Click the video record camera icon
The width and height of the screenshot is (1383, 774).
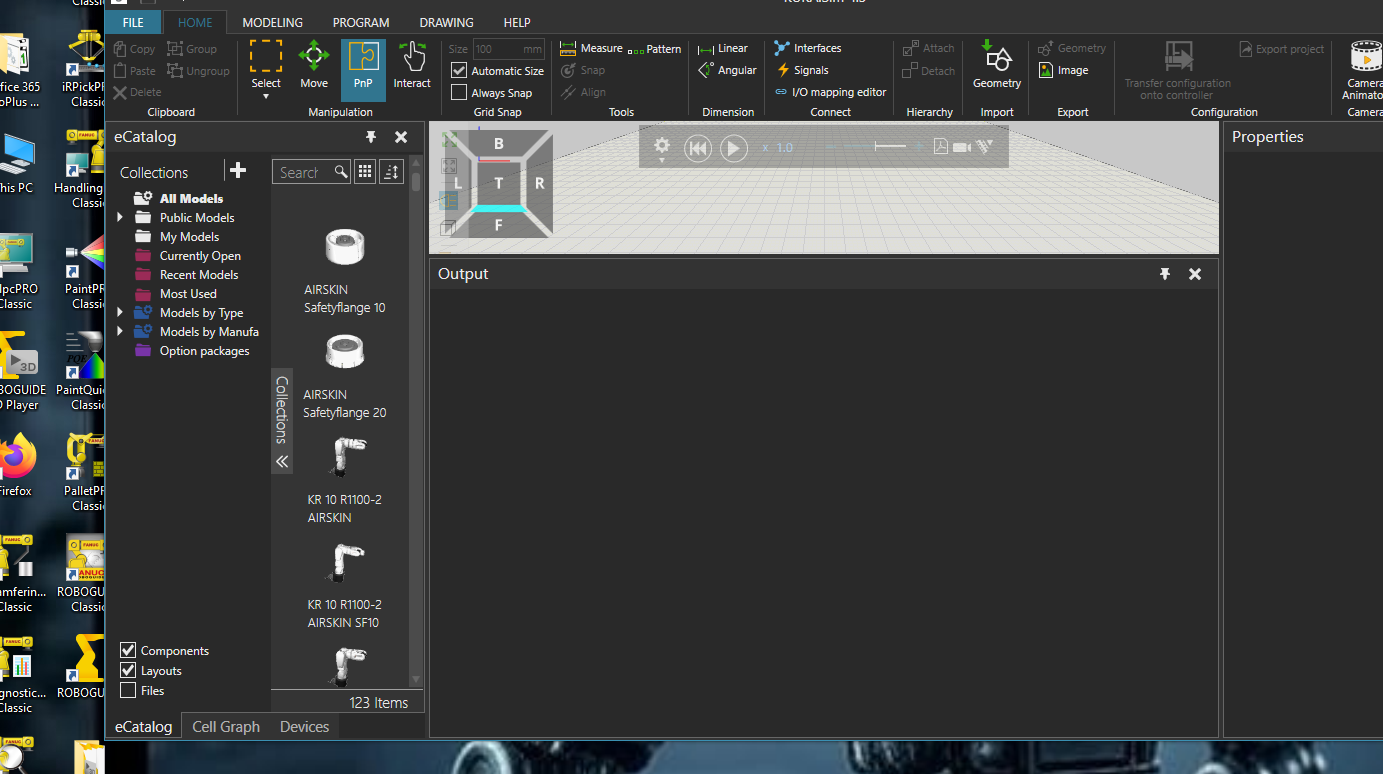962,147
